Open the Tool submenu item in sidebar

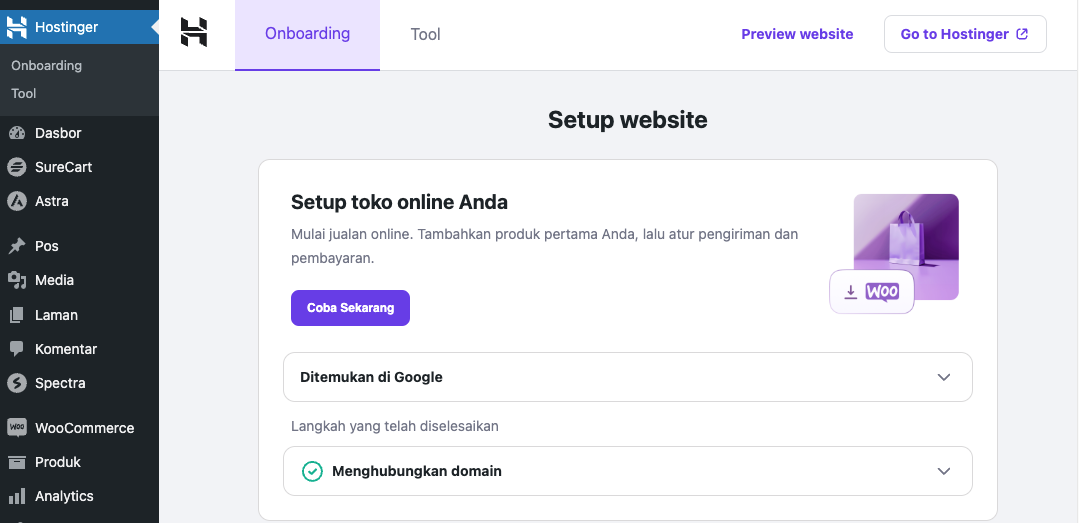[24, 93]
